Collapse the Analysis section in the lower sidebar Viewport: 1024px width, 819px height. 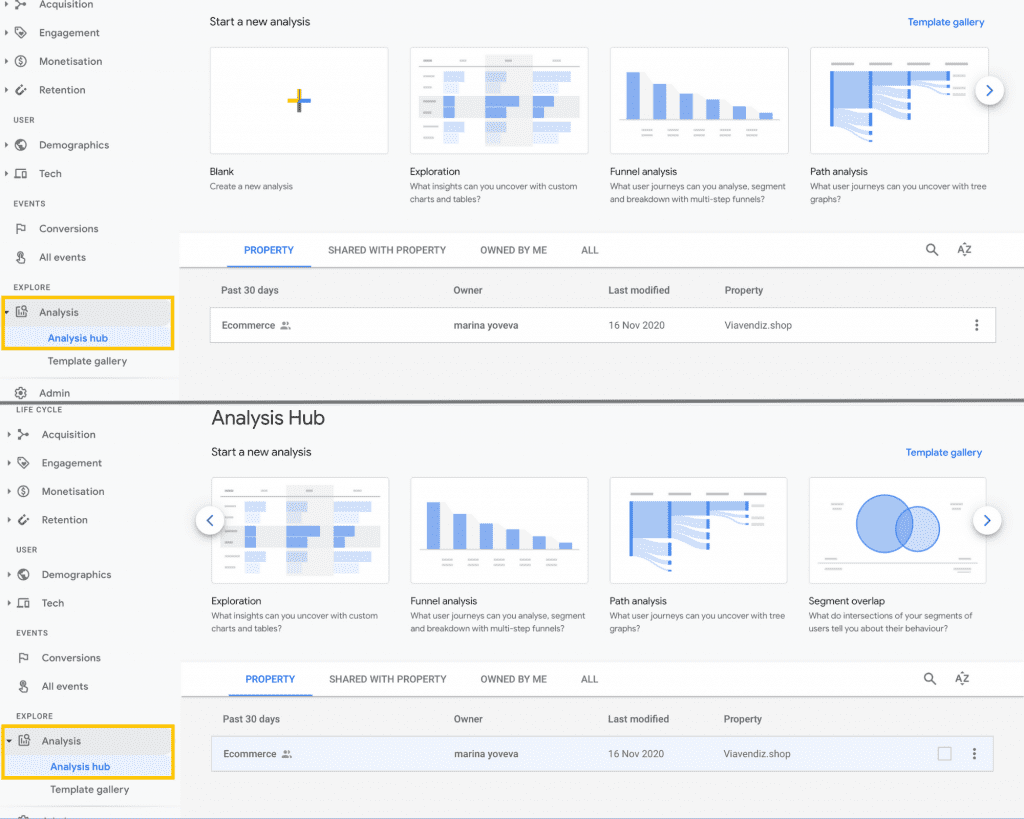(x=9, y=741)
